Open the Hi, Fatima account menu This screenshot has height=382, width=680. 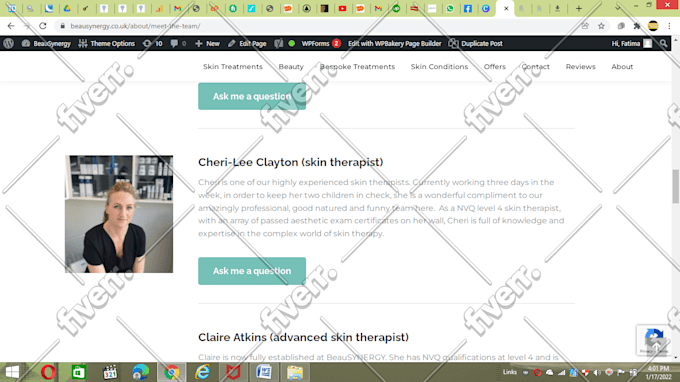point(631,43)
